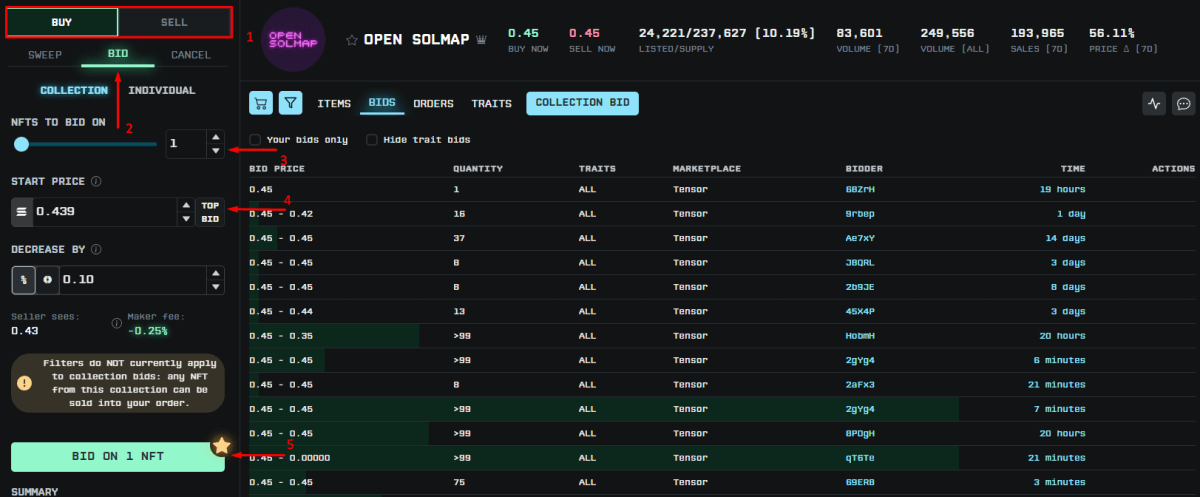
Task: Show info for Decrease By
Action: pos(96,249)
